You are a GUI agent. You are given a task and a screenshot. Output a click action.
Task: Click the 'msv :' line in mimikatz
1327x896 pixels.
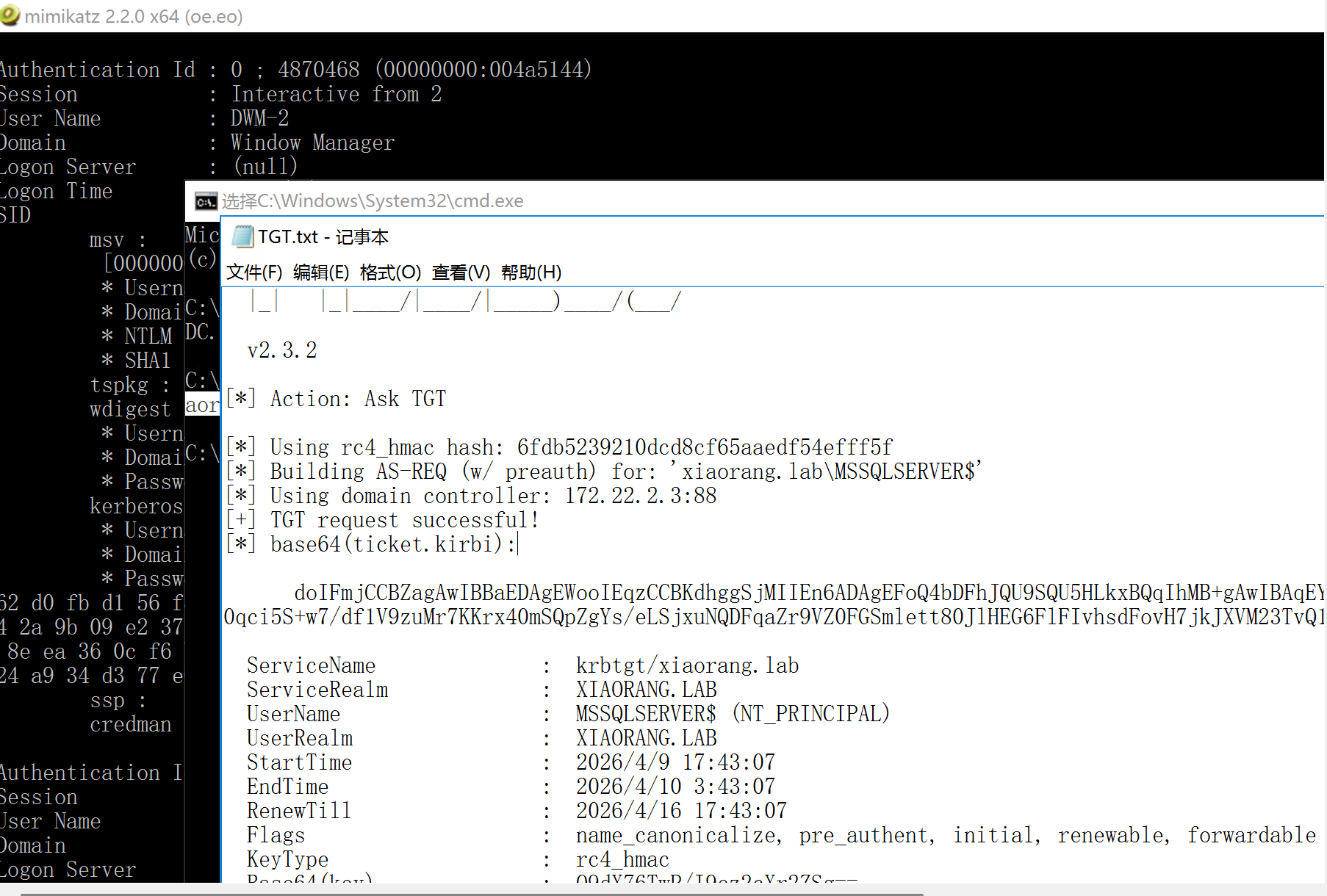(x=118, y=239)
